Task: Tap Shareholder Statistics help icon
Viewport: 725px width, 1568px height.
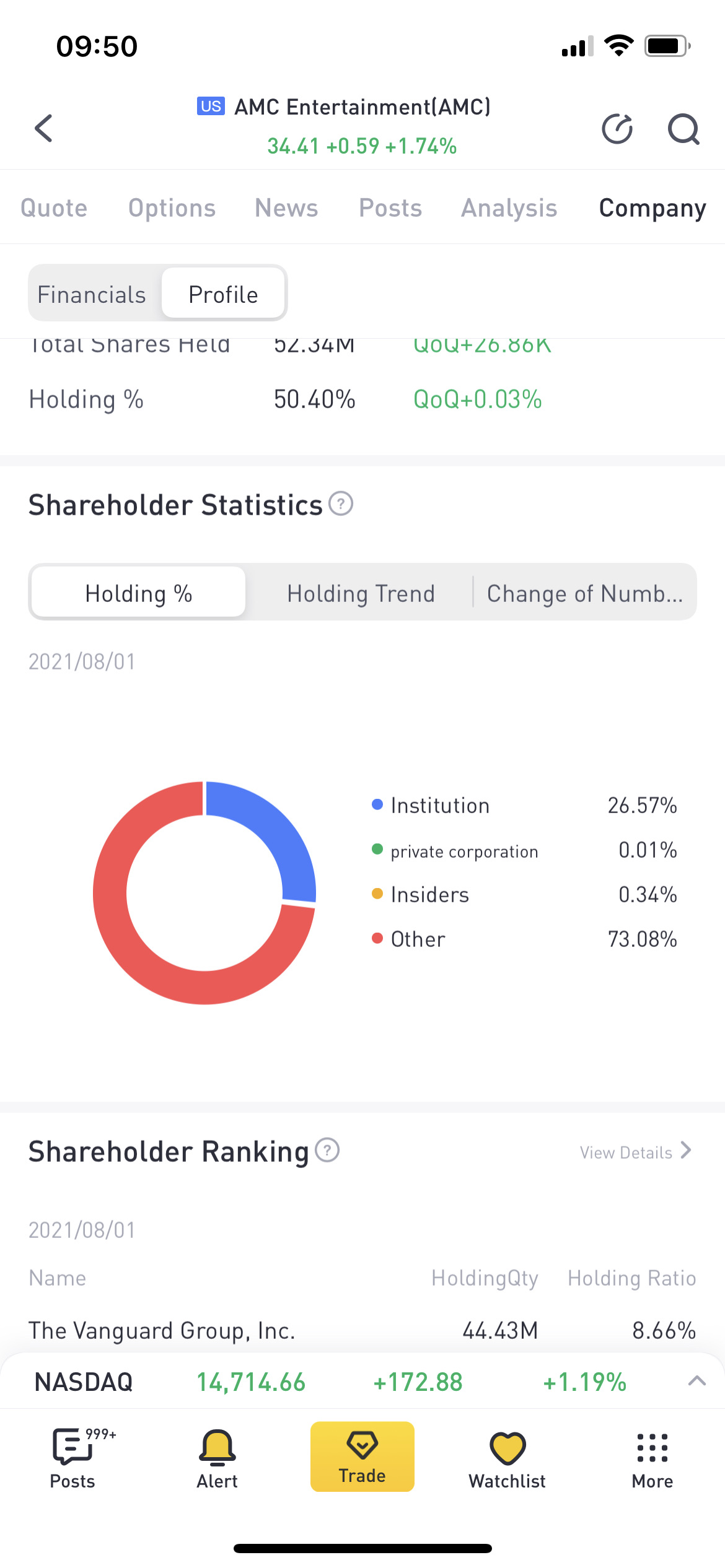Action: (x=341, y=503)
